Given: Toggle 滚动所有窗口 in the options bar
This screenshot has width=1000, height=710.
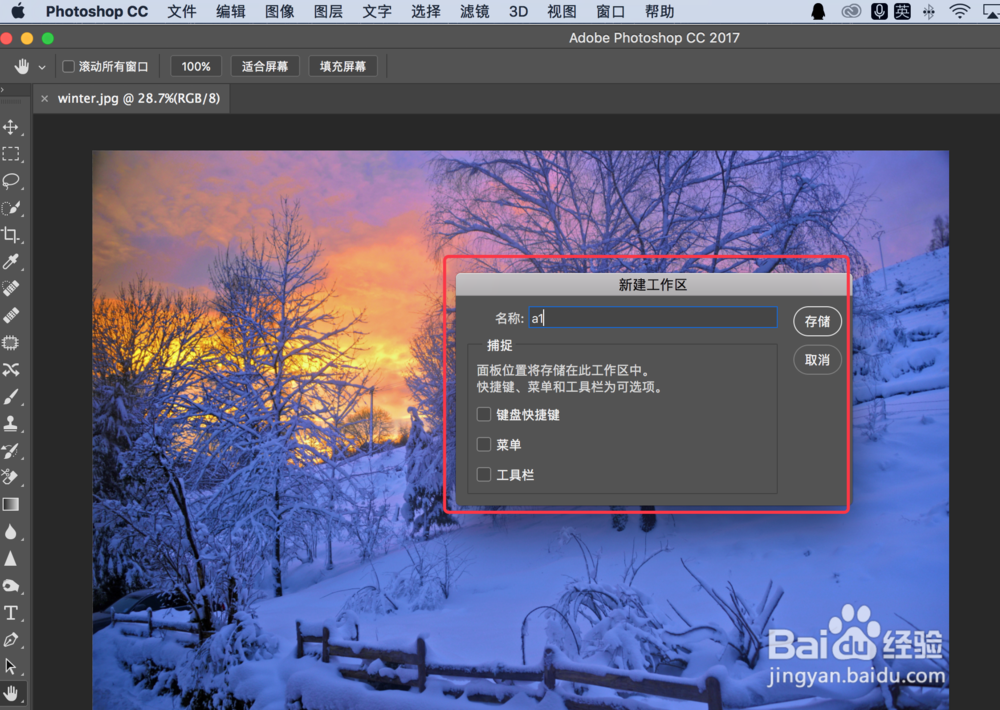Looking at the screenshot, I should [x=67, y=65].
